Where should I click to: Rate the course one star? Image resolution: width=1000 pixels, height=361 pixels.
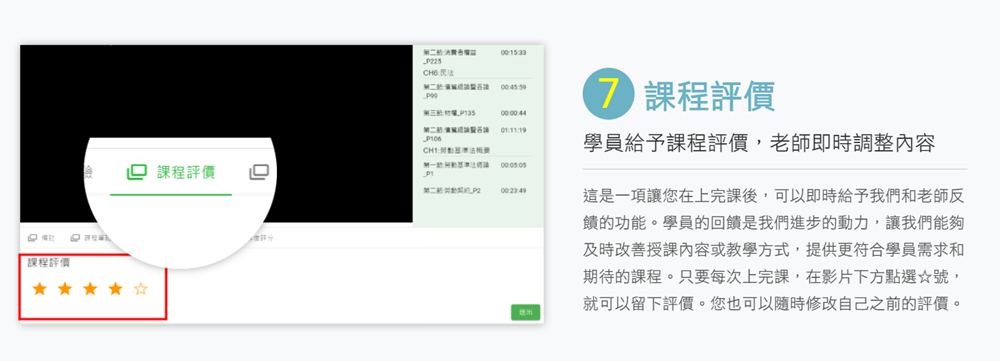coord(40,289)
